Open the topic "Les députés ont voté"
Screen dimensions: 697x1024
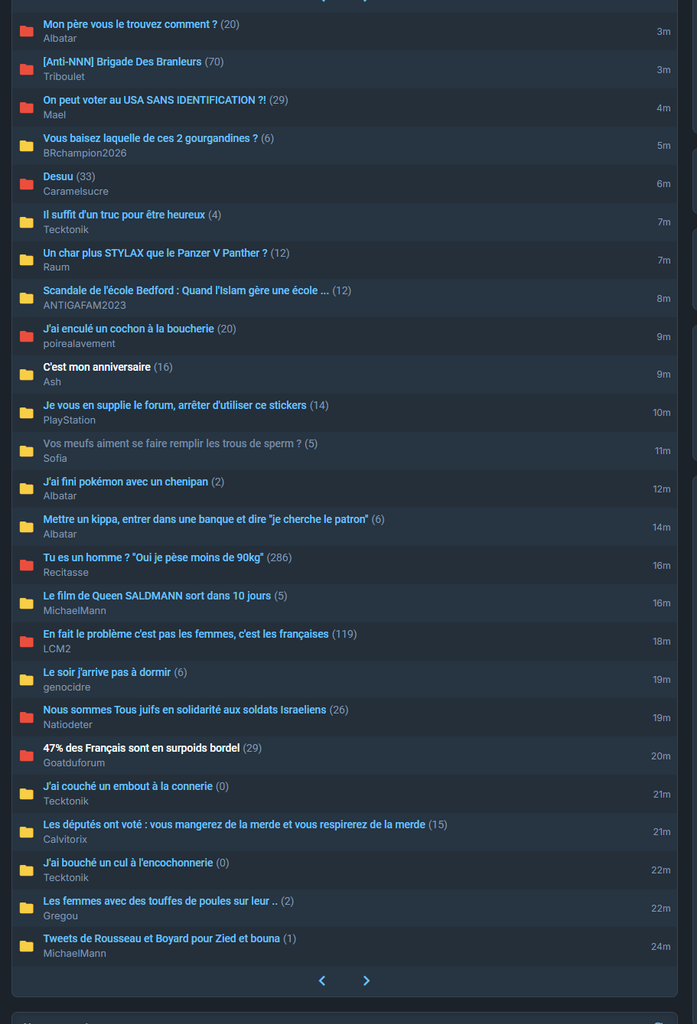point(234,824)
